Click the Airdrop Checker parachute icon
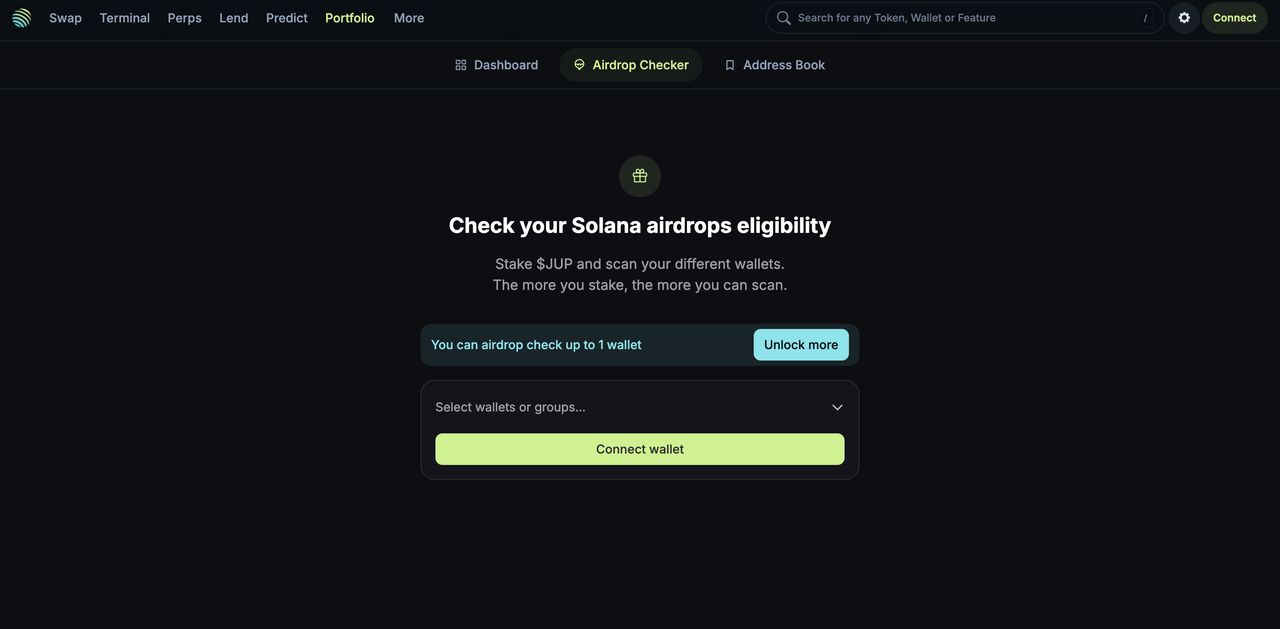Image resolution: width=1280 pixels, height=629 pixels. coord(579,65)
